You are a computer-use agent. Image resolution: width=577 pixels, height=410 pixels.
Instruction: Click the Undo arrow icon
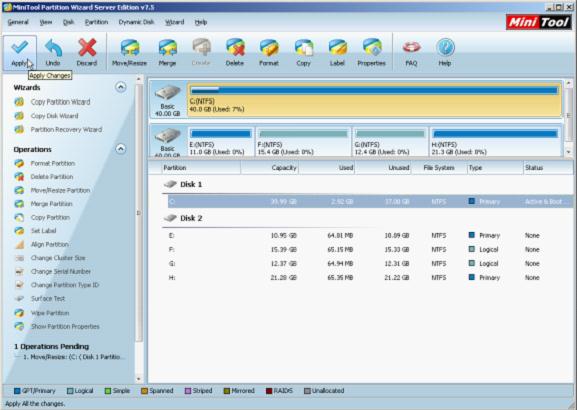pos(53,48)
